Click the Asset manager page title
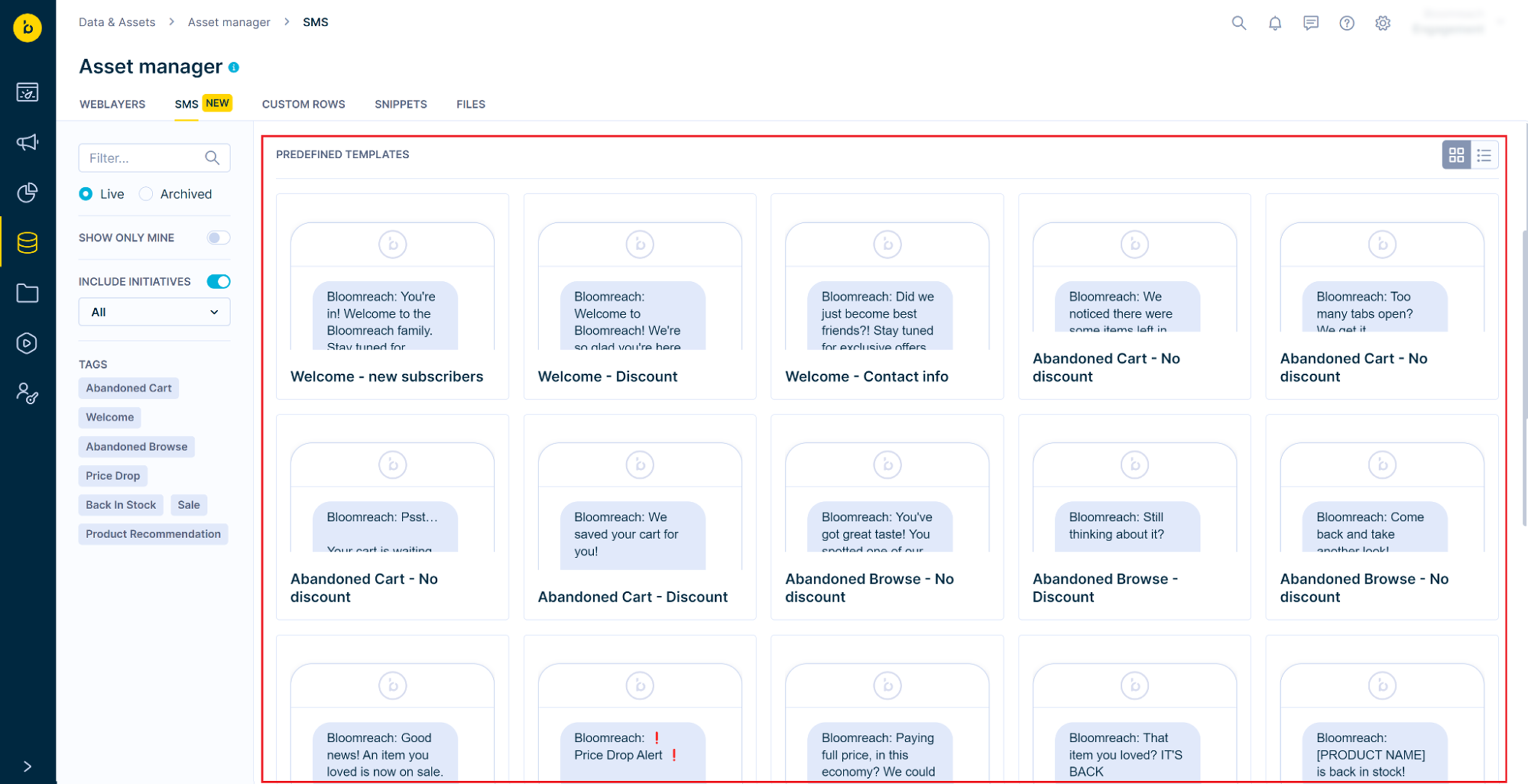Image resolution: width=1528 pixels, height=784 pixels. click(x=151, y=66)
